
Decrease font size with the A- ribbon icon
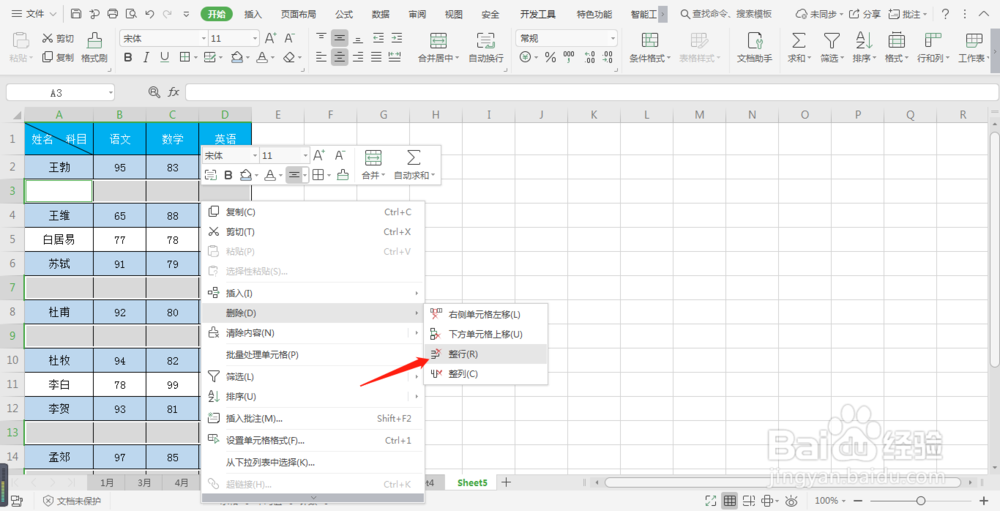click(x=290, y=38)
